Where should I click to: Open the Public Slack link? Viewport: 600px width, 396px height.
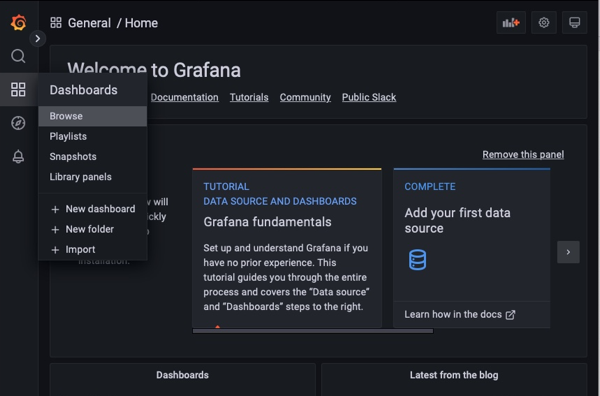click(369, 98)
